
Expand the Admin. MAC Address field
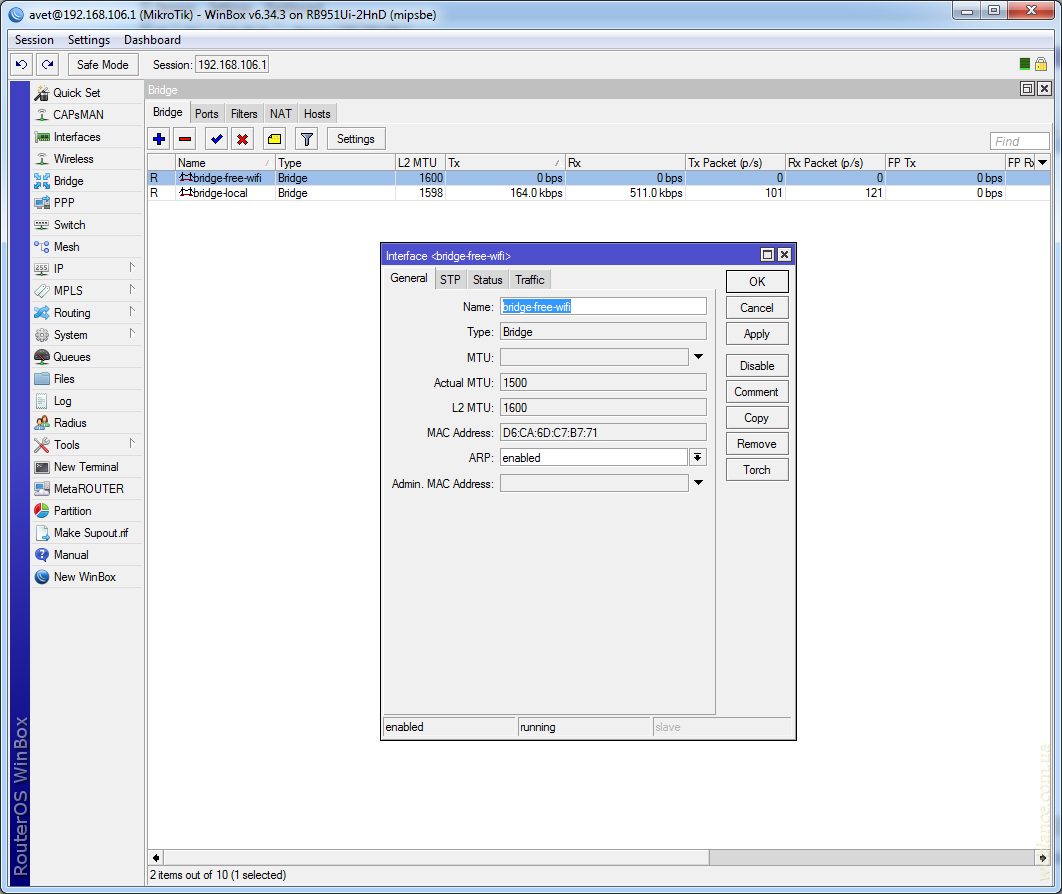point(698,483)
